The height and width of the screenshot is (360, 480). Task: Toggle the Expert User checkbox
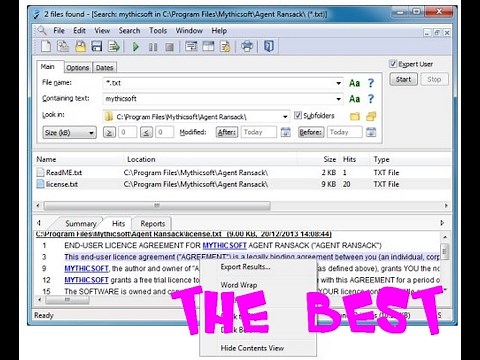[x=393, y=64]
